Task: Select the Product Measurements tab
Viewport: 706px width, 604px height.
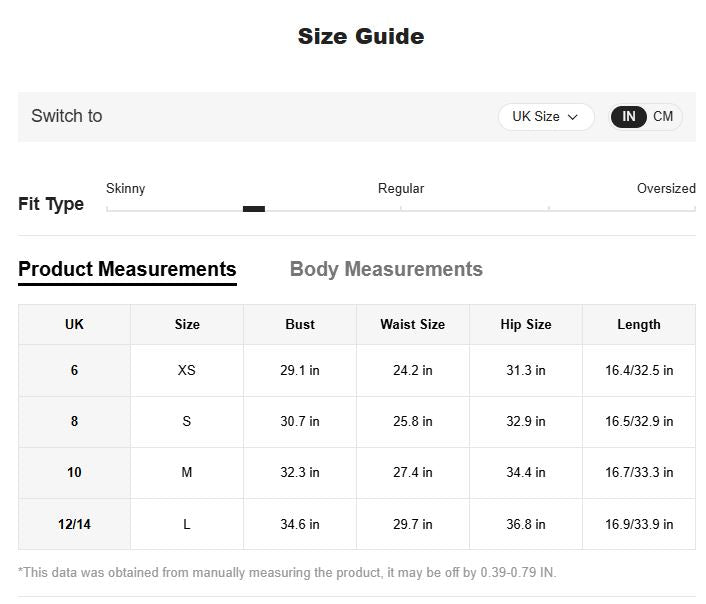Action: click(127, 269)
